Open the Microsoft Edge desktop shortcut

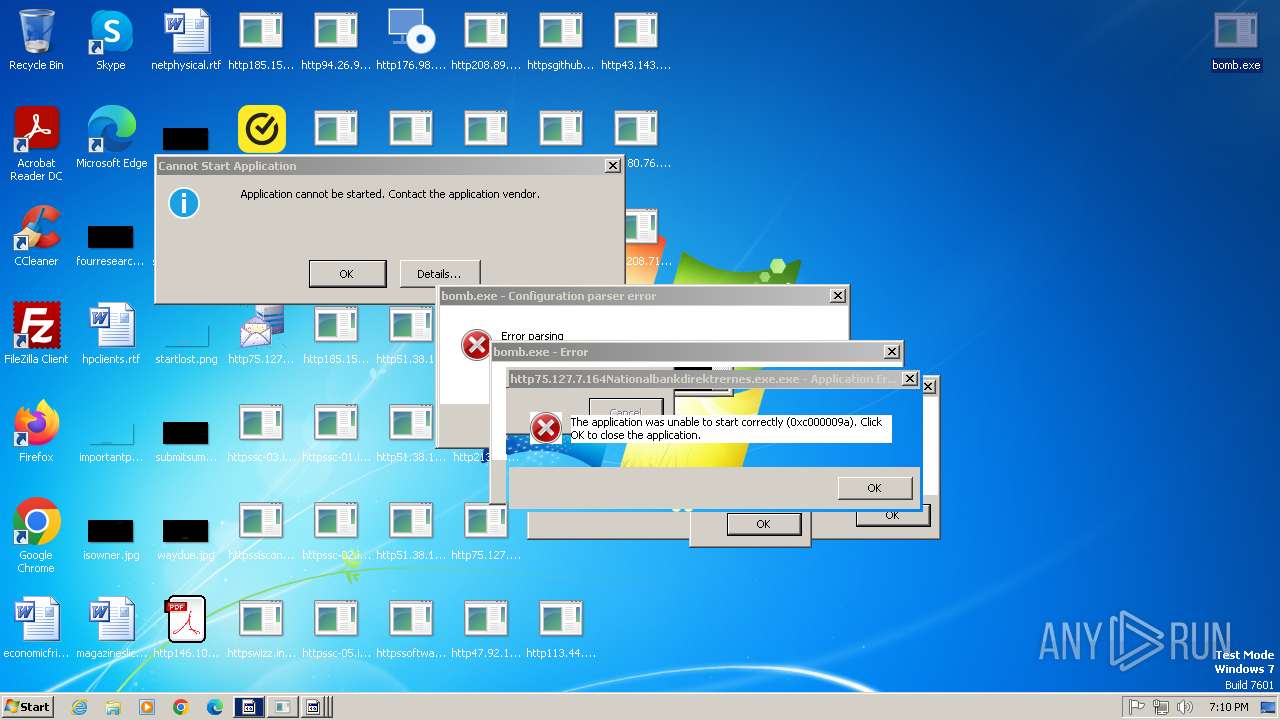click(111, 138)
